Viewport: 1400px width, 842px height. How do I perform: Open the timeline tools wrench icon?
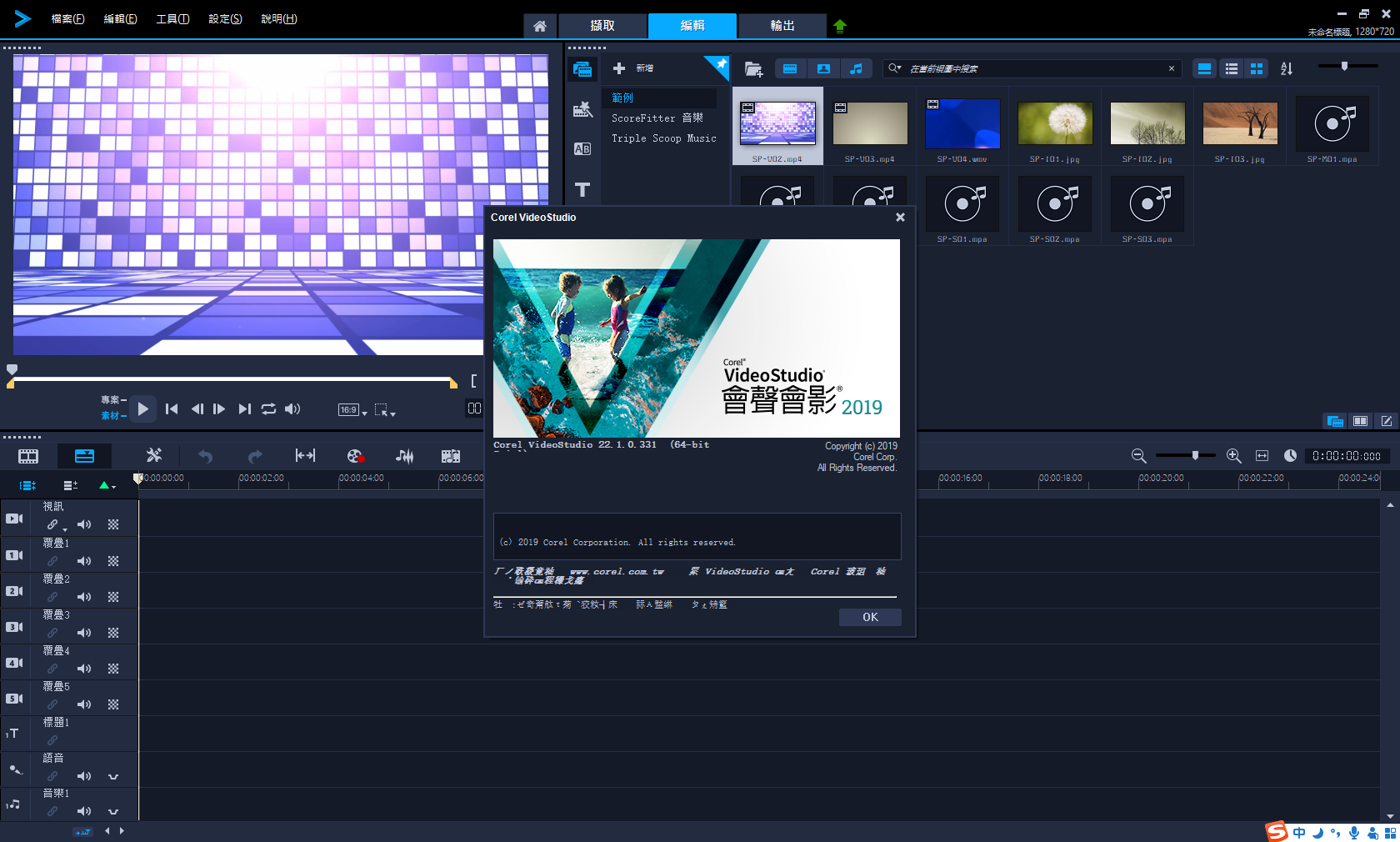tap(154, 456)
